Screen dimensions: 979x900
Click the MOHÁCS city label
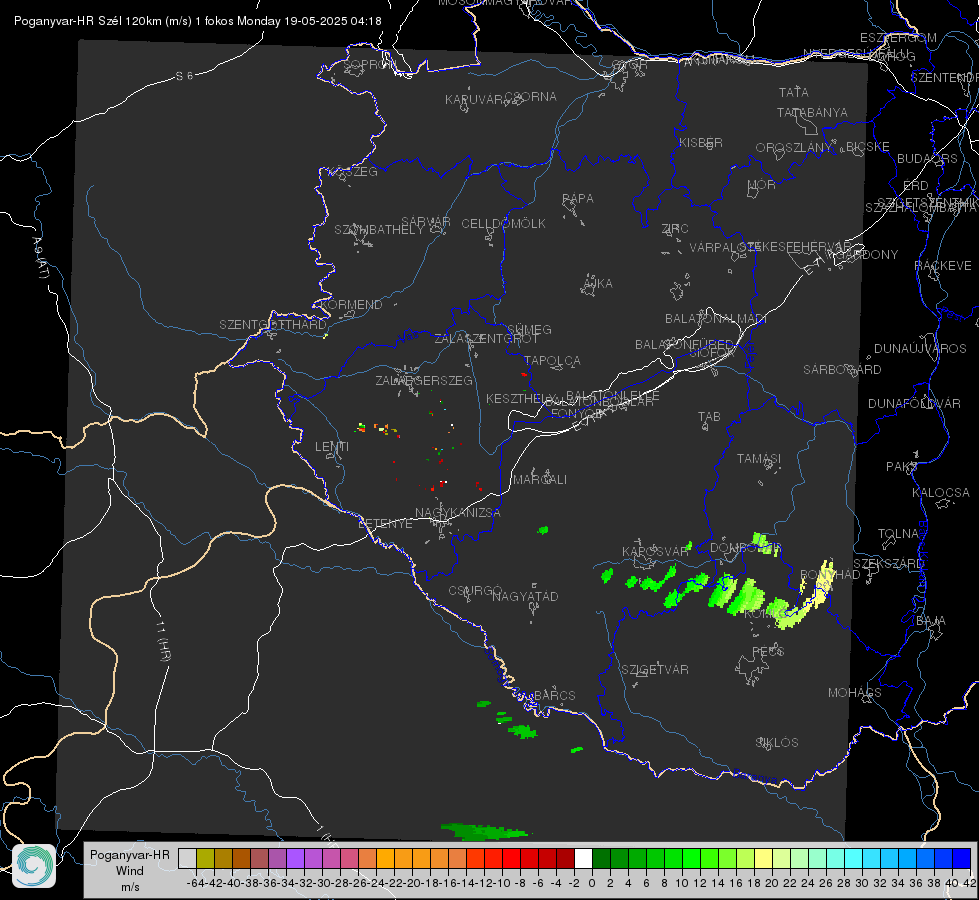pyautogui.click(x=855, y=693)
